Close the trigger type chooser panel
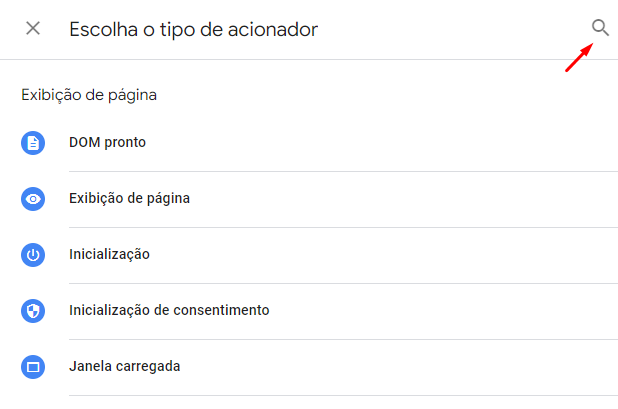This screenshot has height=409, width=618. [33, 28]
